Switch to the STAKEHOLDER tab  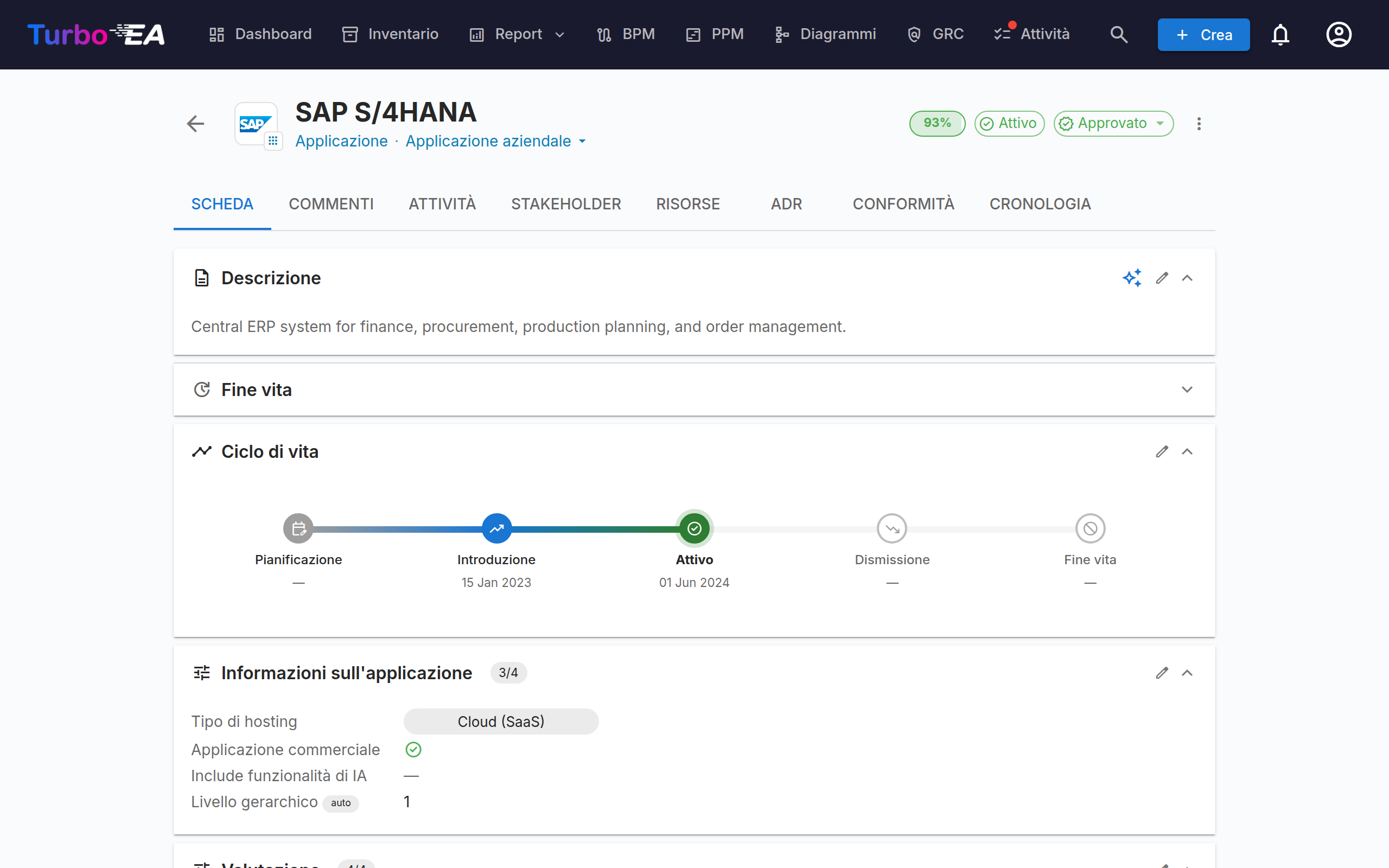tap(566, 205)
